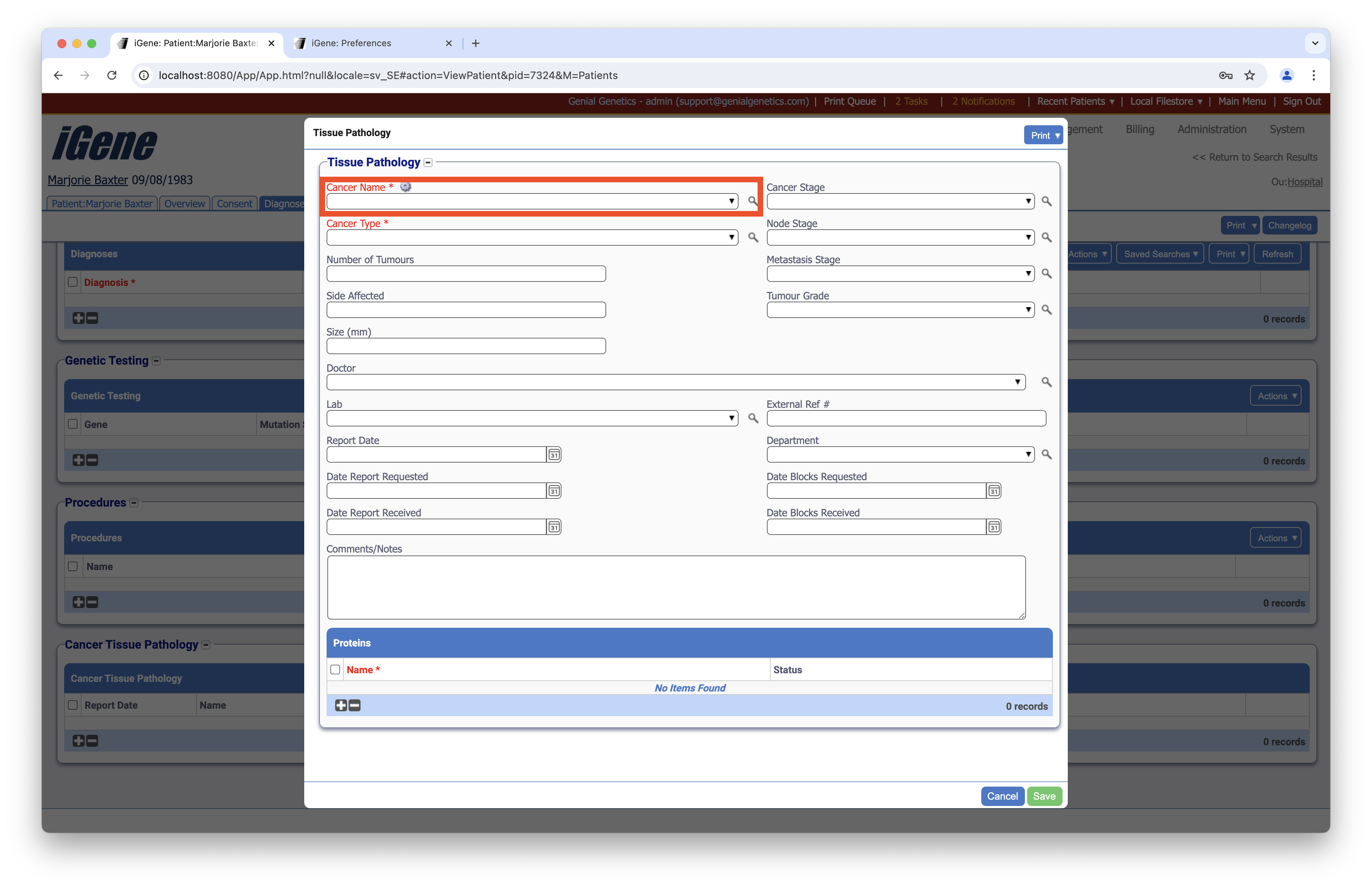
Task: Click the Cancer Stage search magnifier icon
Action: (x=1046, y=201)
